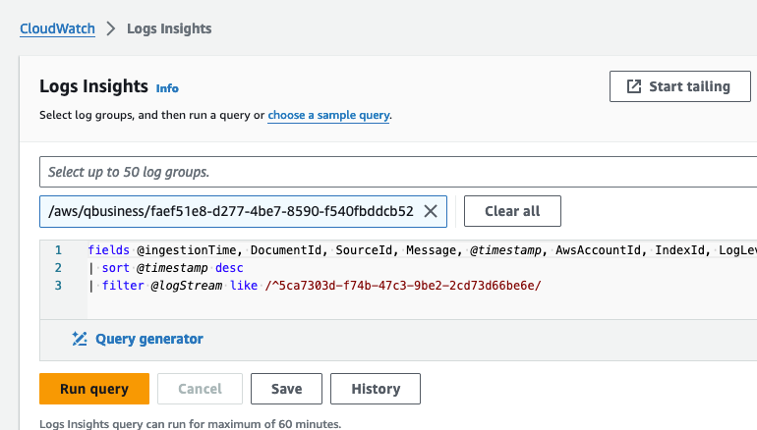
Task: Click the Query generator magic wand icon
Action: coord(80,339)
